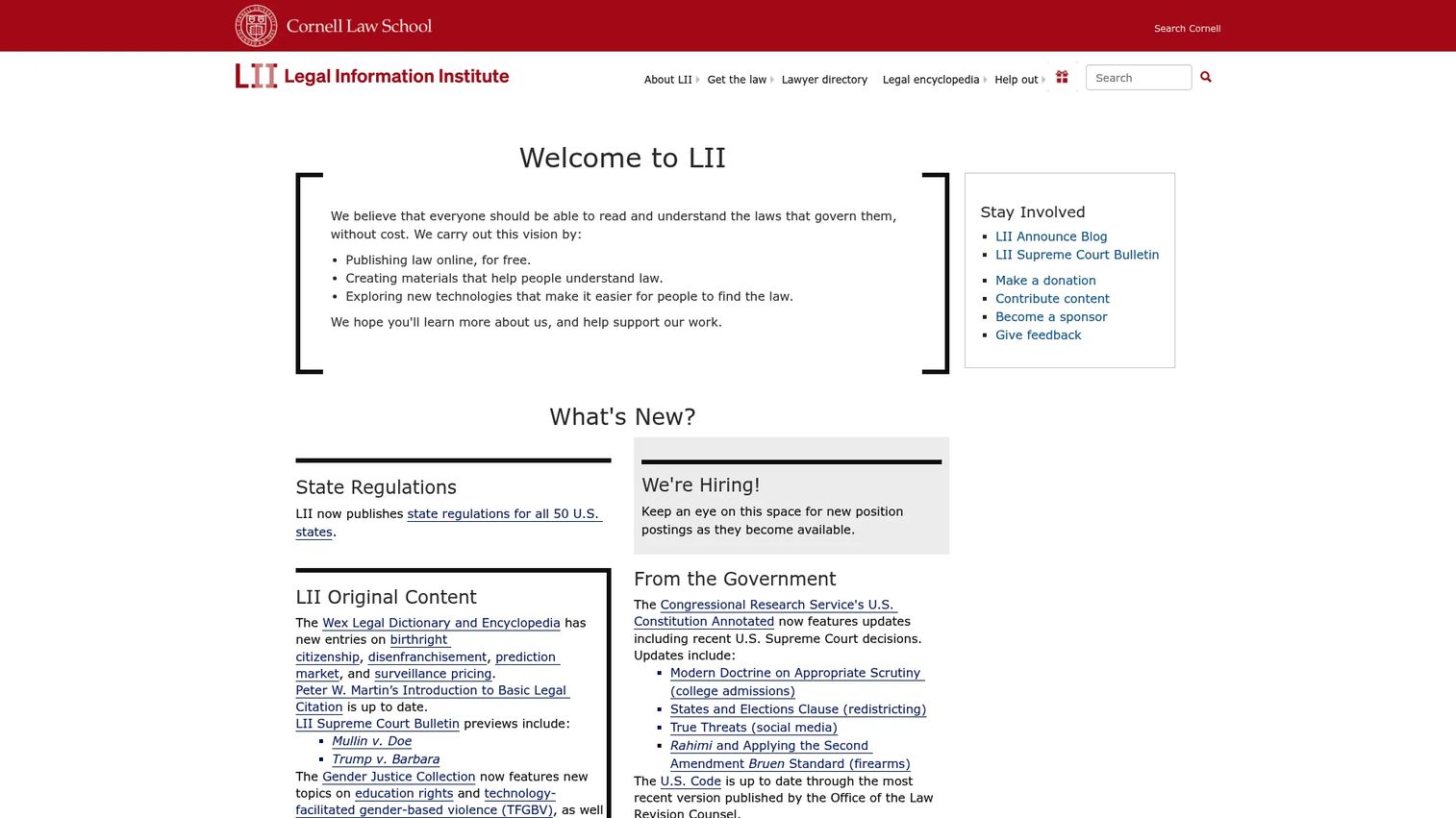Open States and Elections Clause link
The height and width of the screenshot is (818, 1456).
click(x=798, y=709)
